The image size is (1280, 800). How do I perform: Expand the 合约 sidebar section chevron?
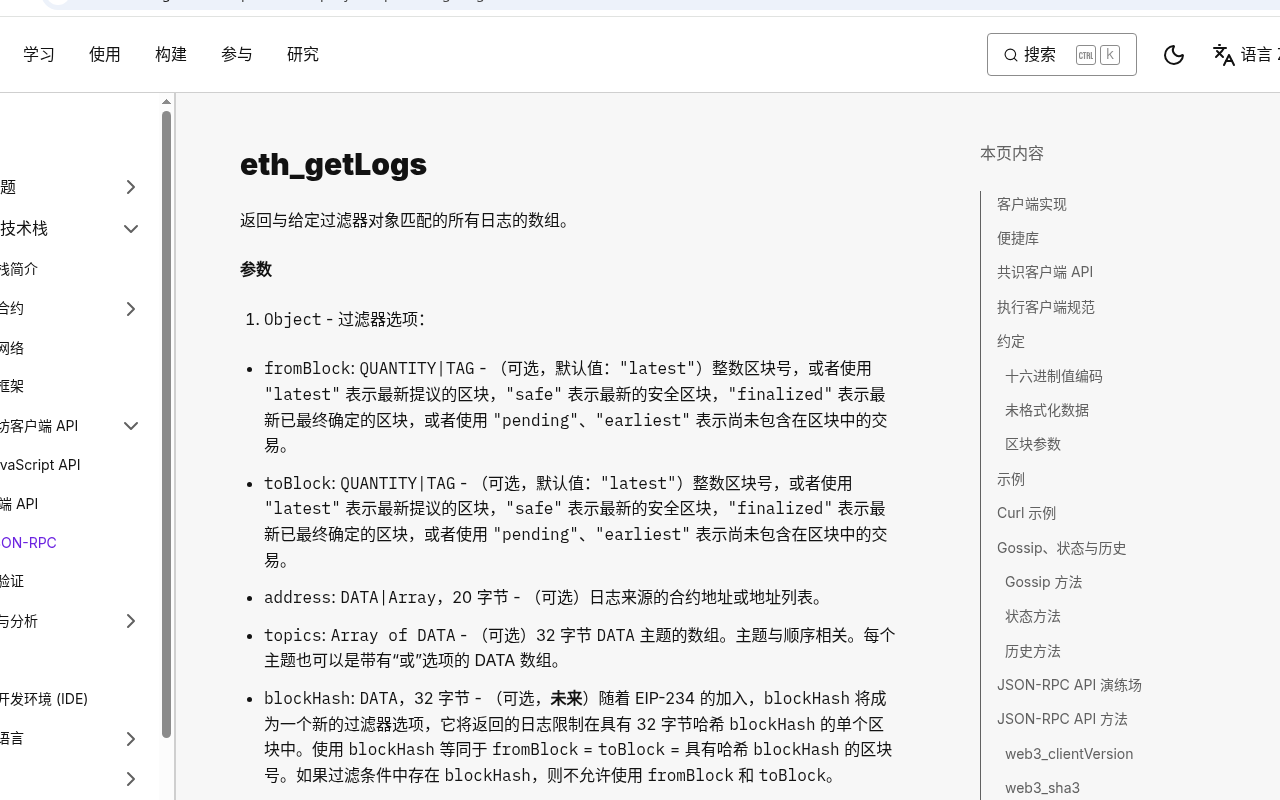pyautogui.click(x=130, y=309)
